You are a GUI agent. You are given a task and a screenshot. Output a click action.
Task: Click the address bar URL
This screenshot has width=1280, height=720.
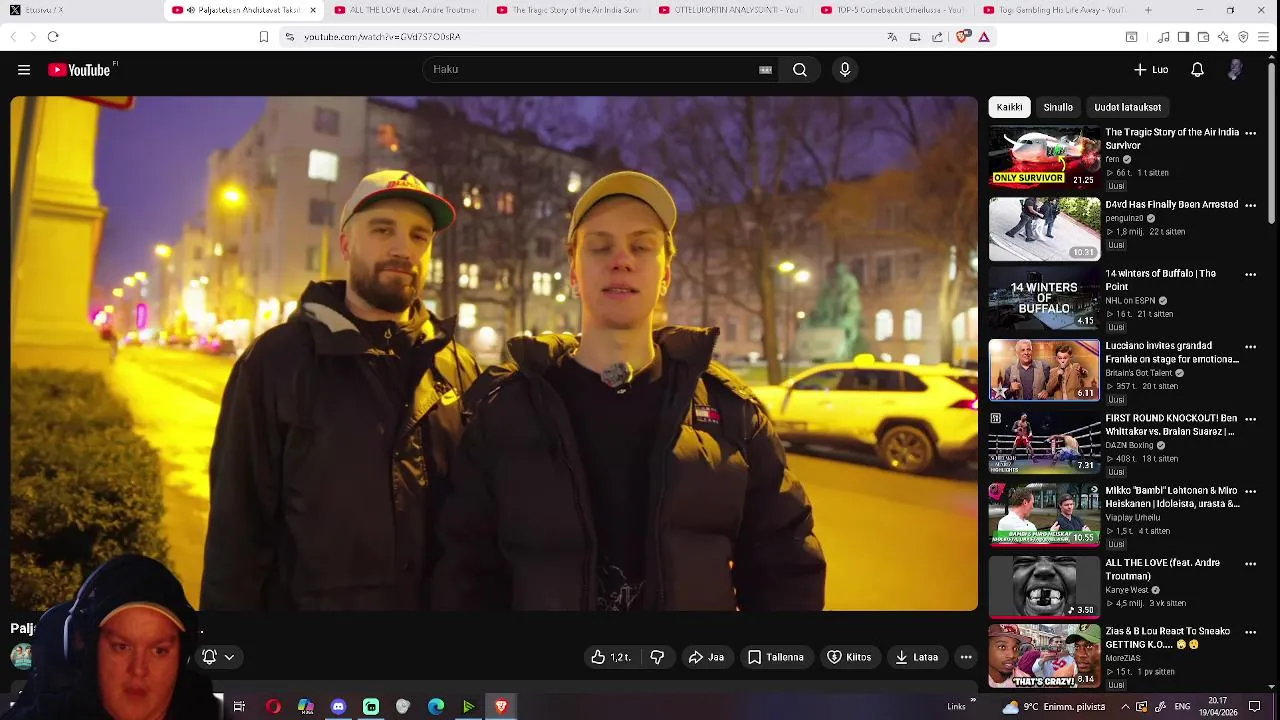382,37
